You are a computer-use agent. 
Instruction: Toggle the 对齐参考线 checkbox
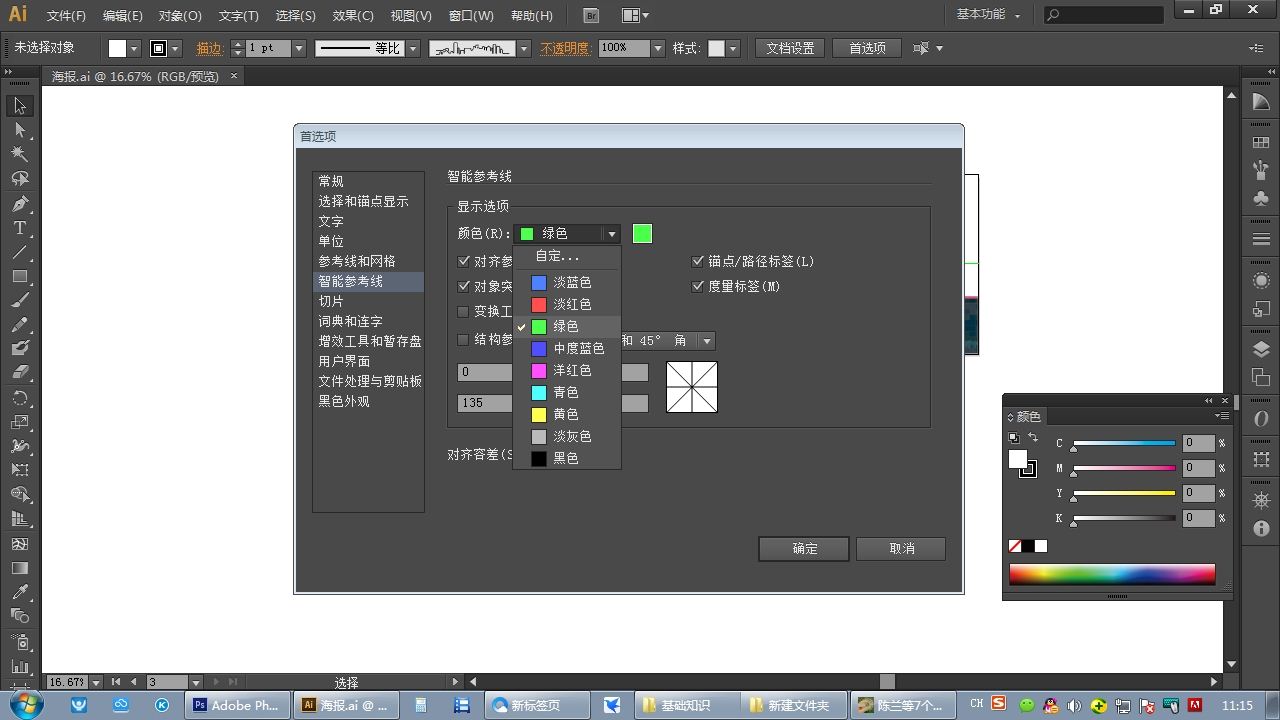(463, 261)
